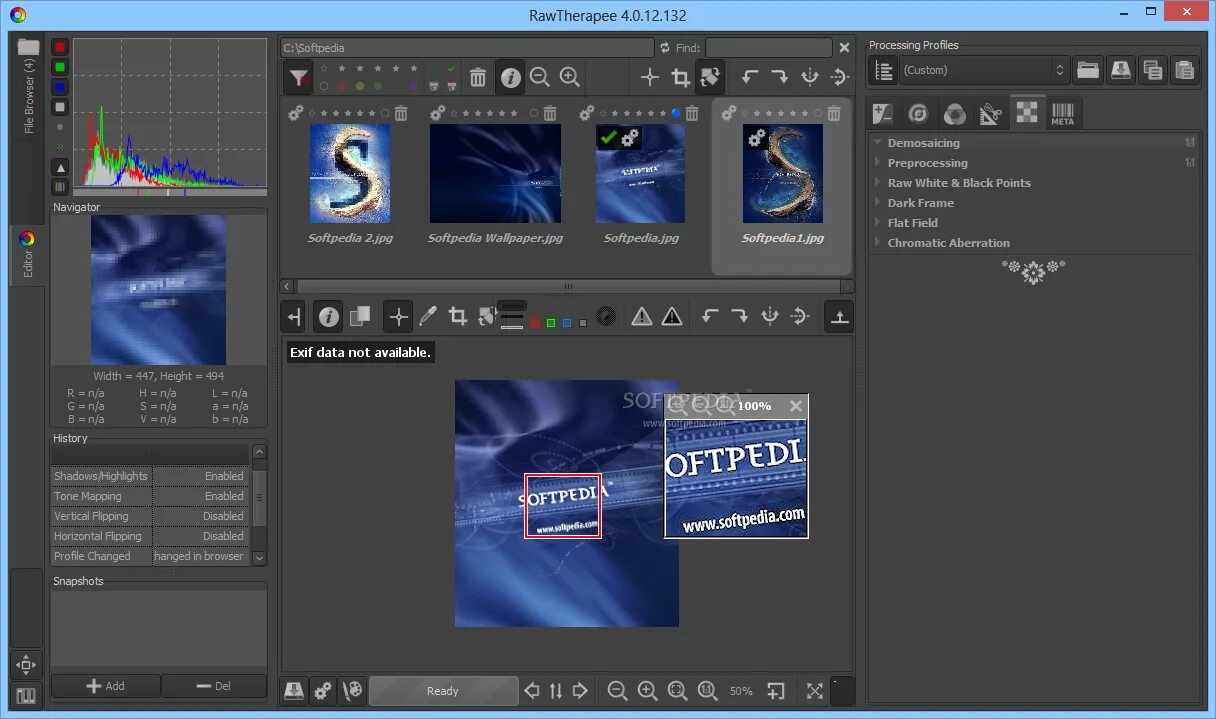
Task: Open the Softpedia Wallpaper.jpg thumbnail
Action: 495,173
